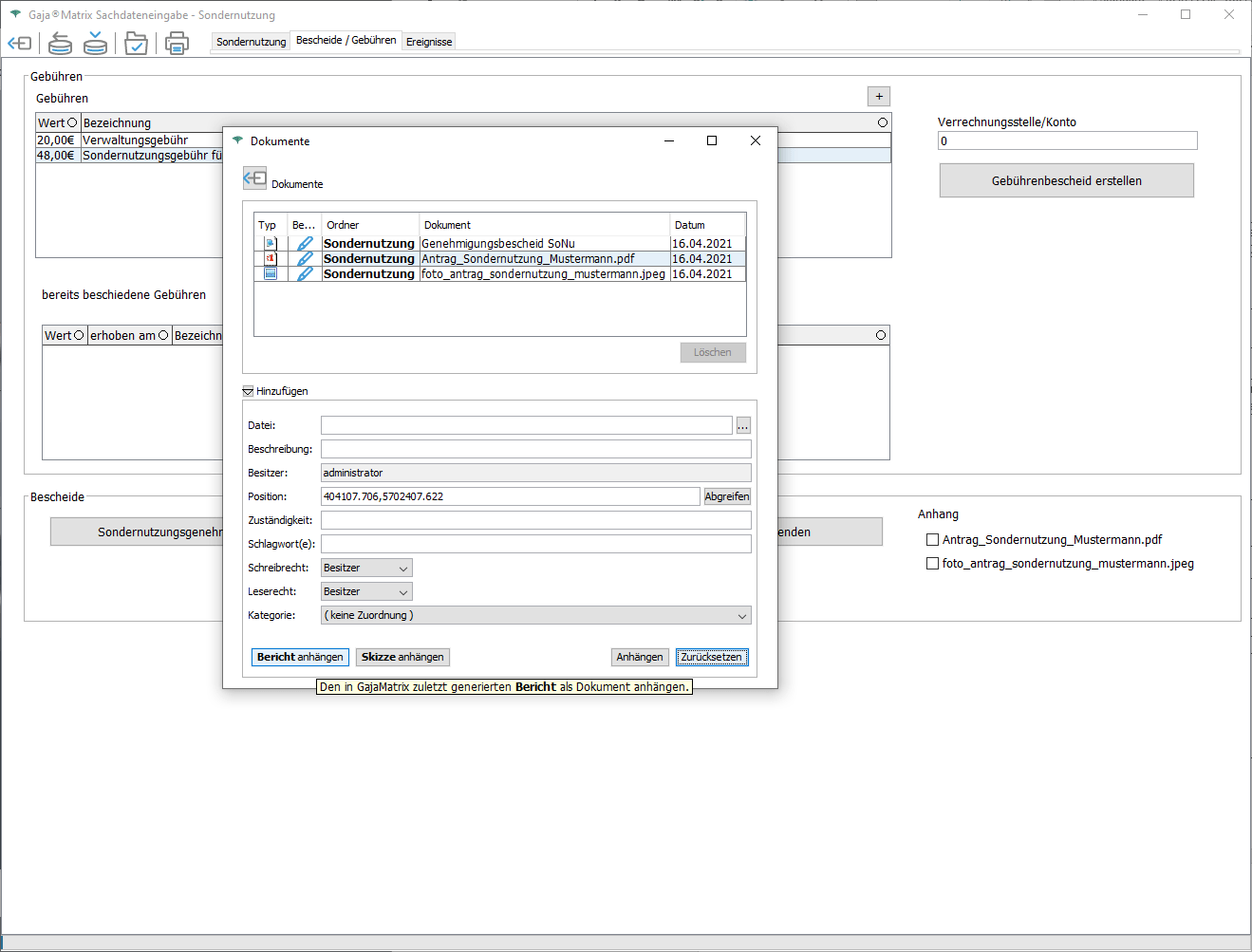The image size is (1252, 952).
Task: Collapse the Hinzufügen section
Action: coord(248,391)
